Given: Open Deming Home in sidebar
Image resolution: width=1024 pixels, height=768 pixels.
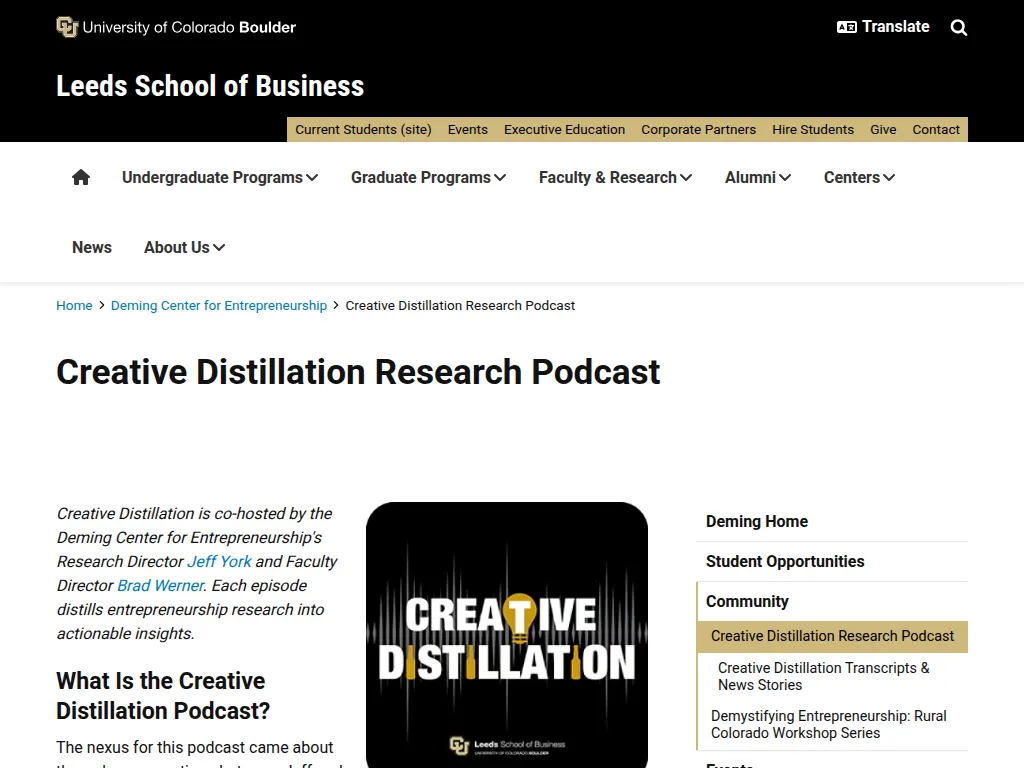Looking at the screenshot, I should (x=757, y=521).
